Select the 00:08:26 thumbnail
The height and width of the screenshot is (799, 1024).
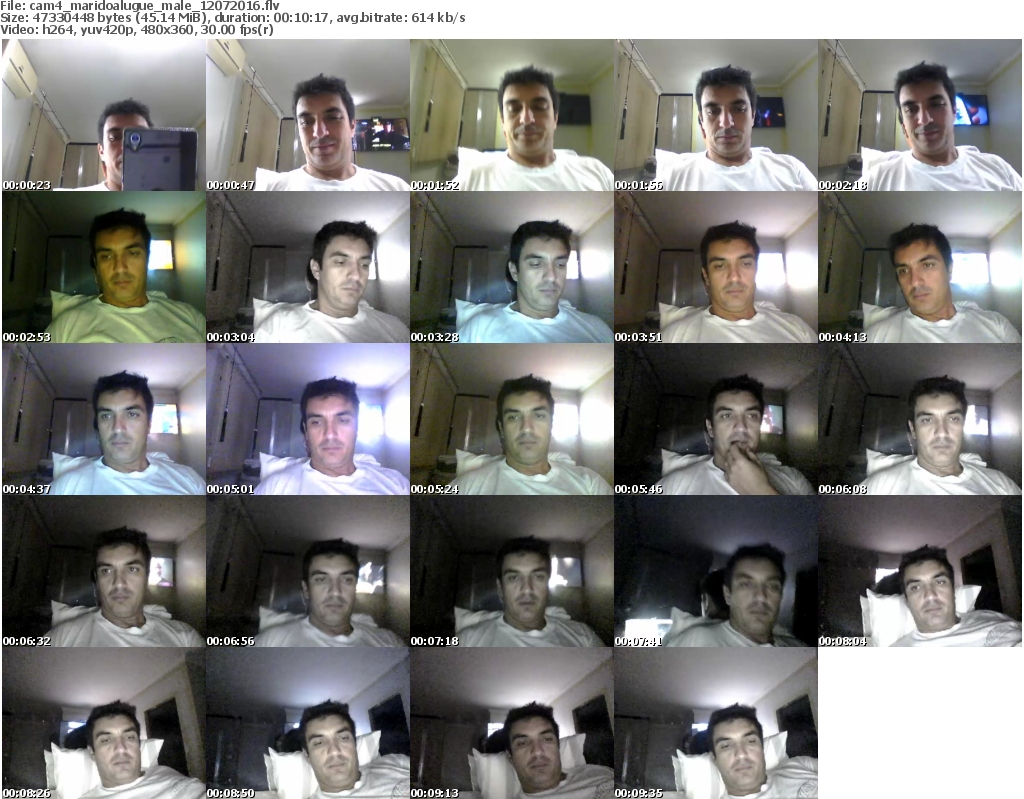coord(104,723)
